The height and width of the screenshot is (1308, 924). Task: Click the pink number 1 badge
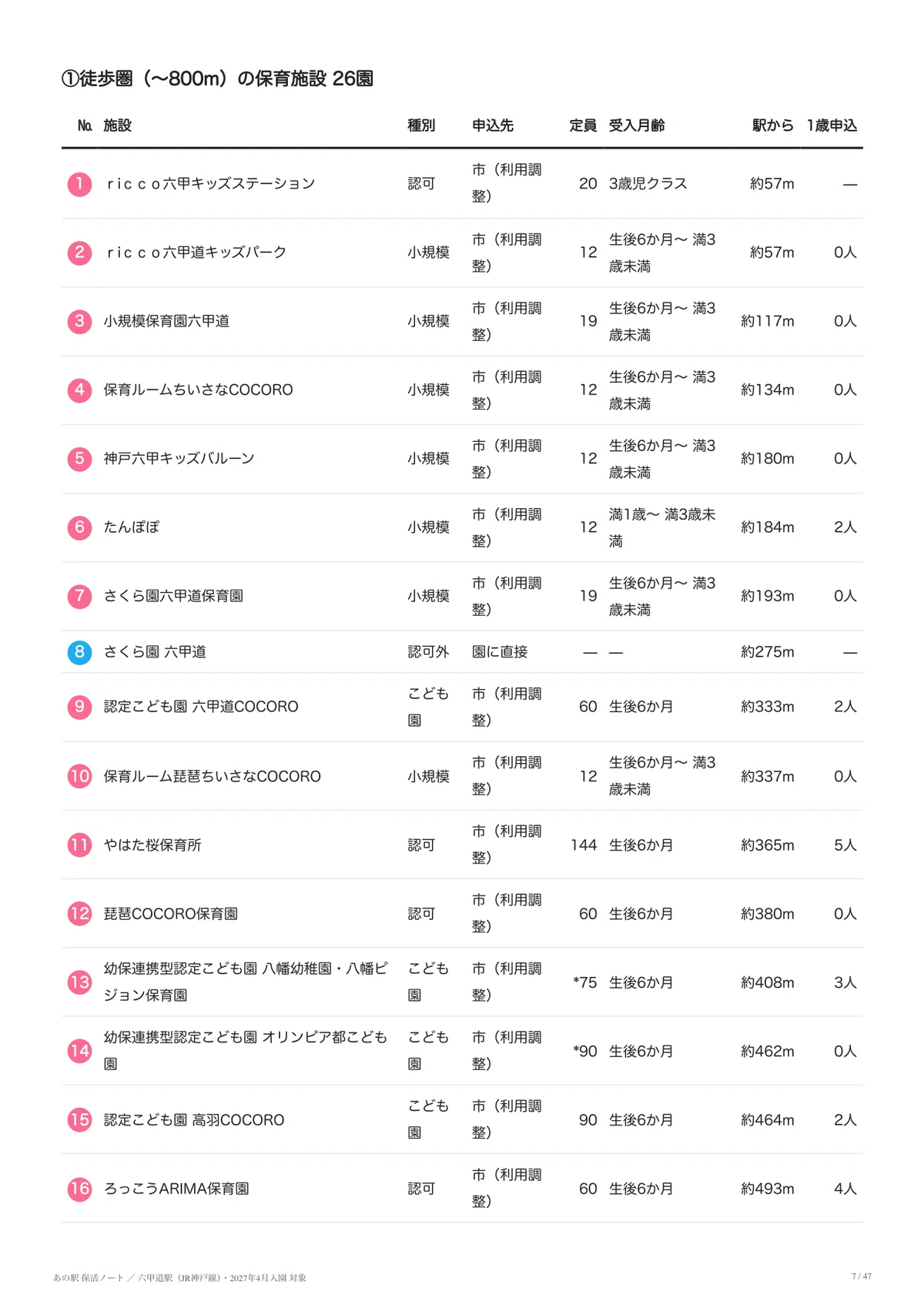click(x=79, y=184)
